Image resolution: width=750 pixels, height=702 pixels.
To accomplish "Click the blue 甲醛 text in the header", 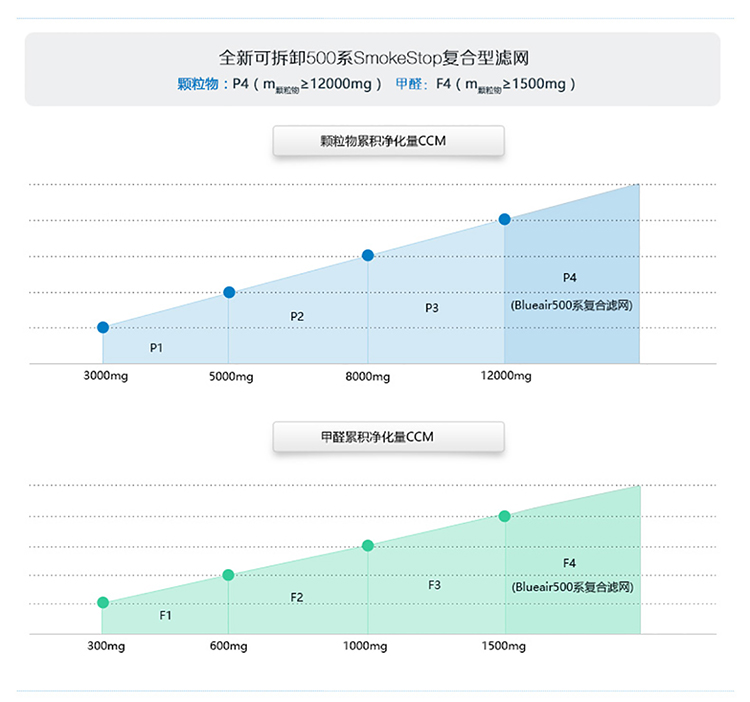I will [x=411, y=85].
